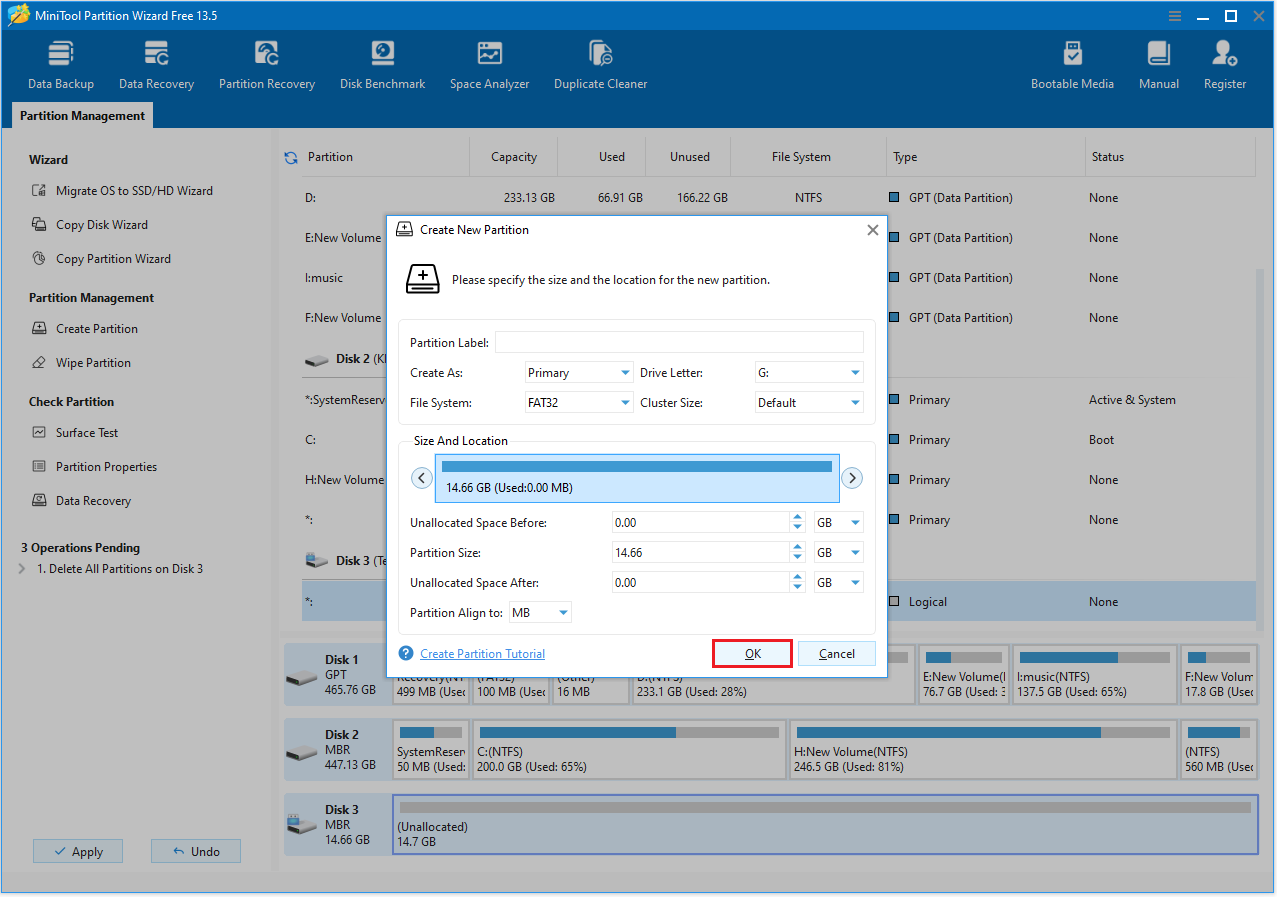Image resolution: width=1277 pixels, height=897 pixels.
Task: Open the Register option
Action: pos(1224,62)
